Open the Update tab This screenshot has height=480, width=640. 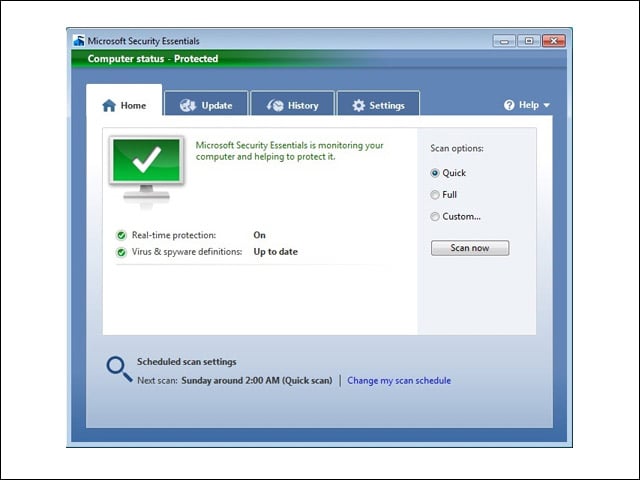point(206,104)
